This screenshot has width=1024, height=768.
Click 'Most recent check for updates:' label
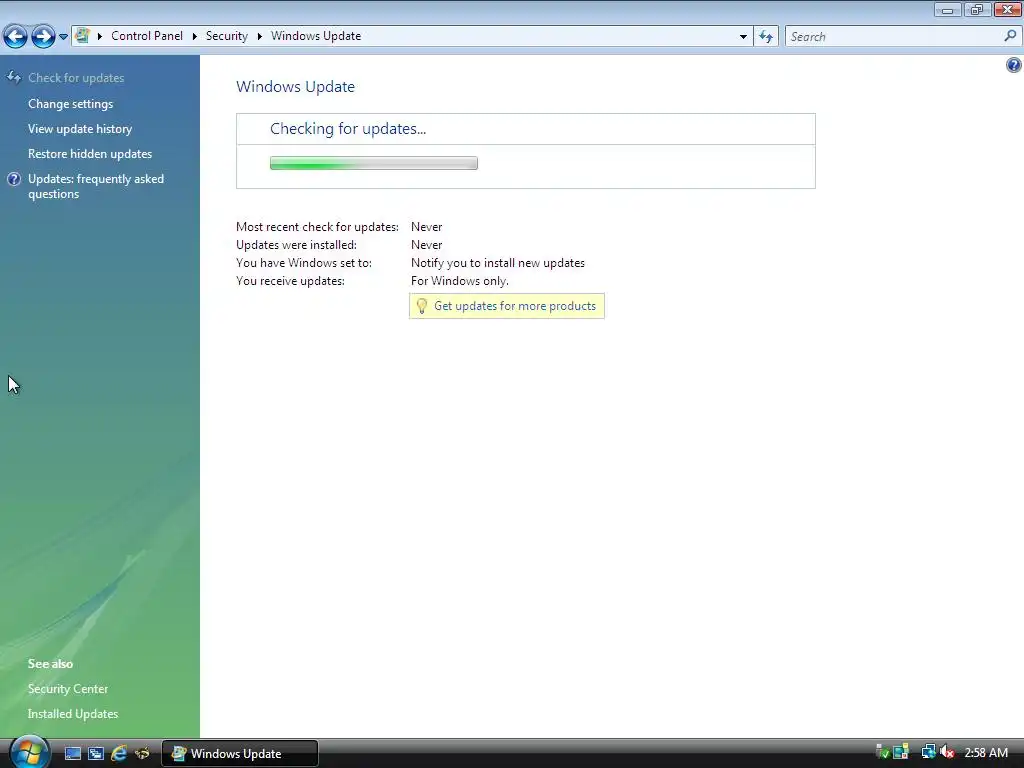(317, 227)
